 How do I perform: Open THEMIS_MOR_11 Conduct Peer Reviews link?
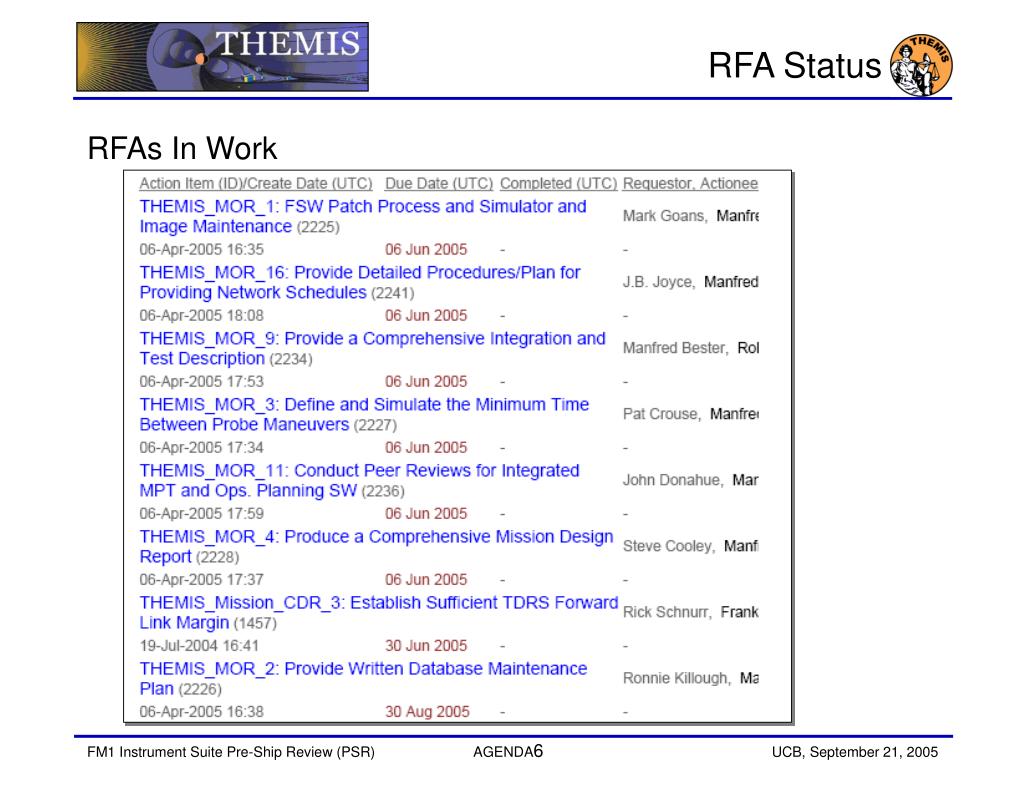(359, 480)
